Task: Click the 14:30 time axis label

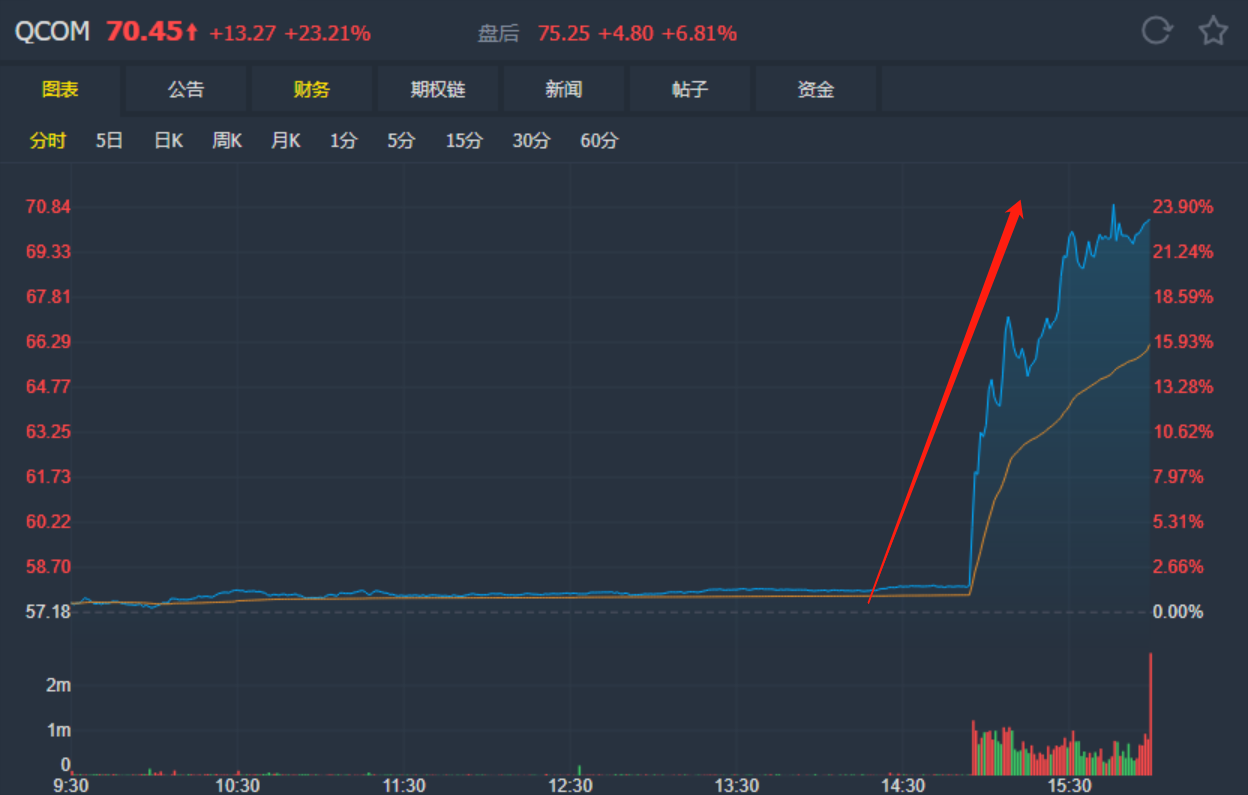Action: pos(903,785)
